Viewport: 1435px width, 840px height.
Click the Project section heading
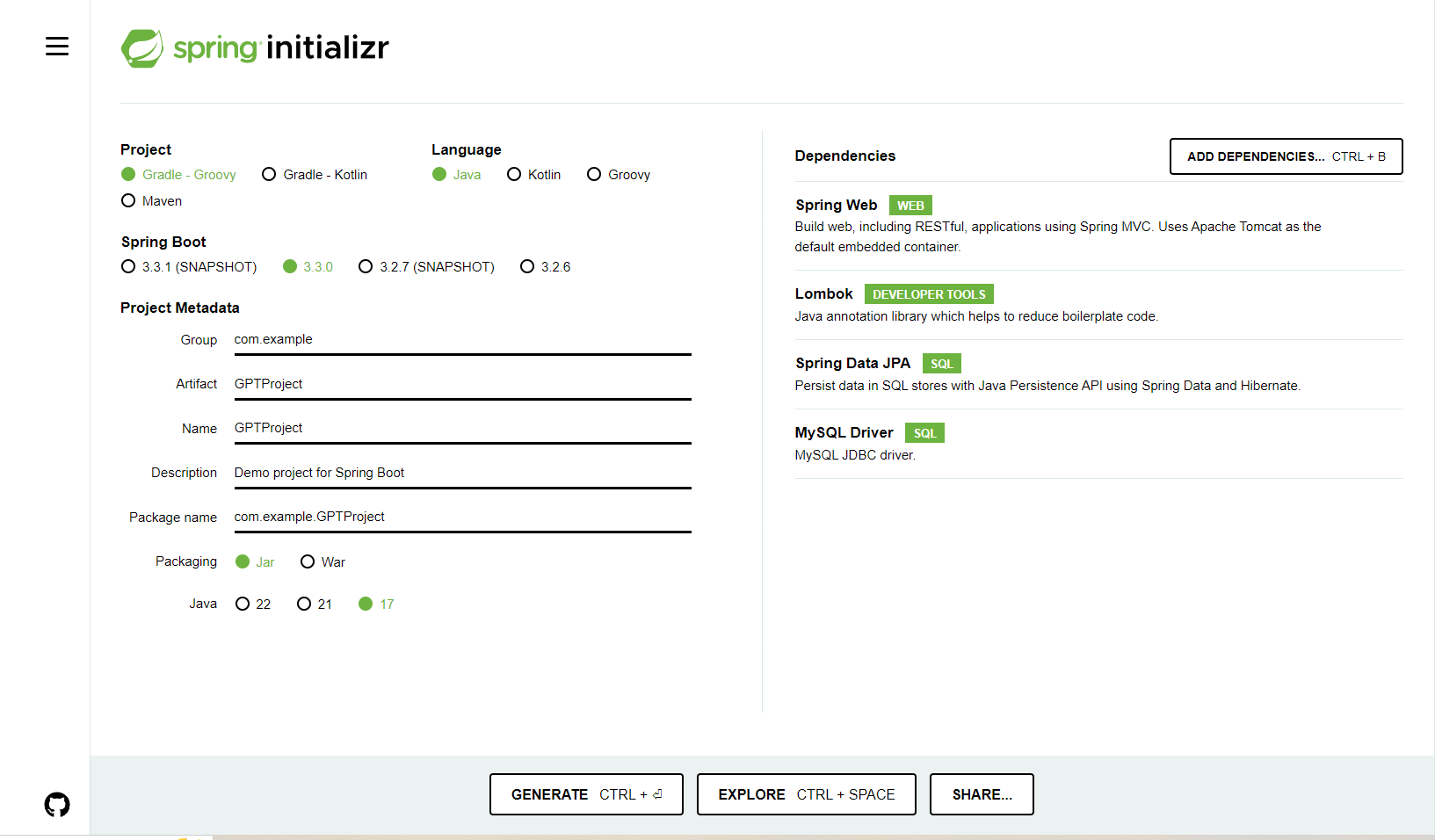[x=146, y=150]
